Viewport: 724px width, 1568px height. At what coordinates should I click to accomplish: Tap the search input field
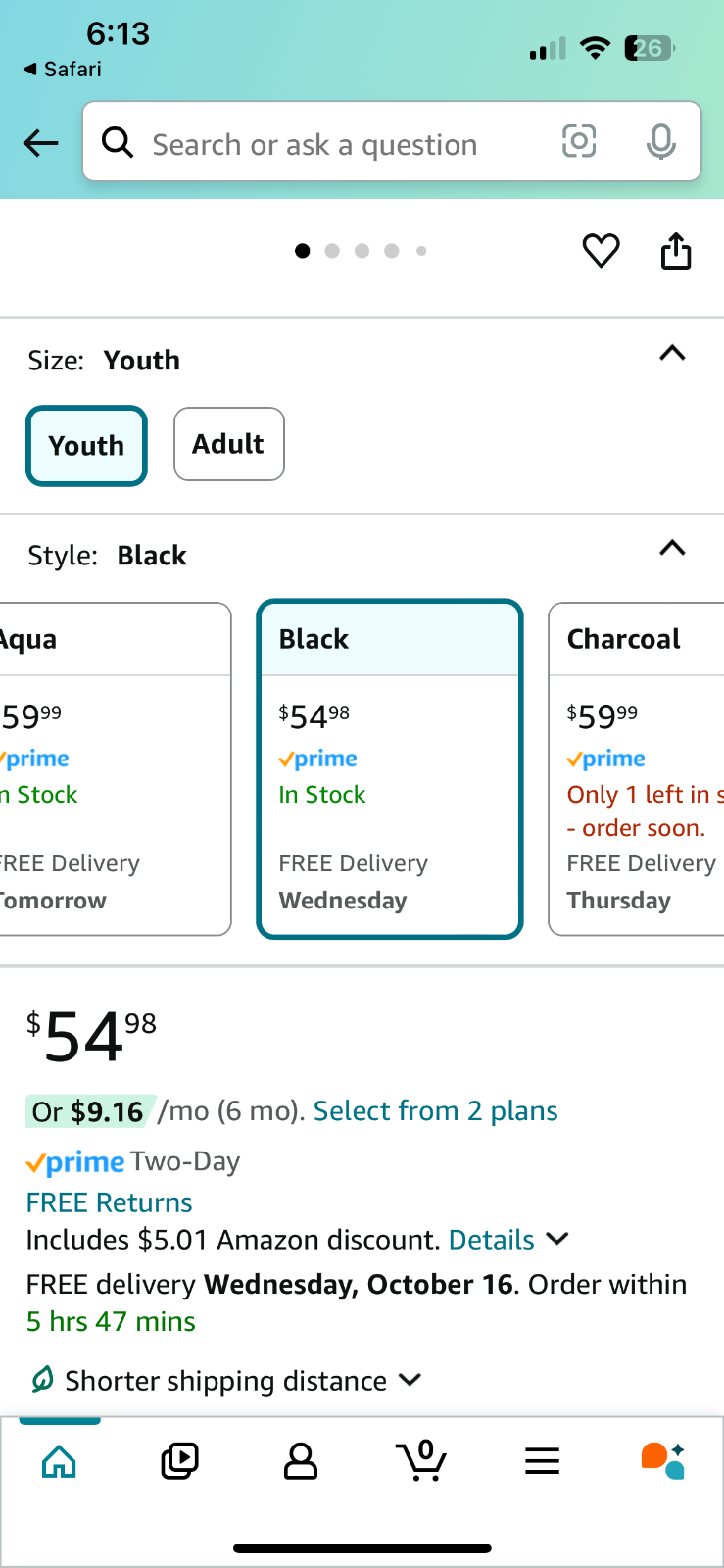pyautogui.click(x=333, y=143)
